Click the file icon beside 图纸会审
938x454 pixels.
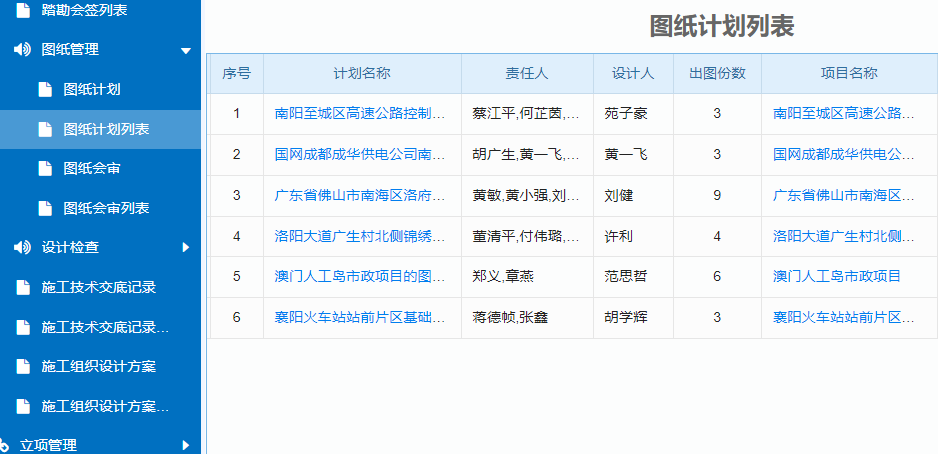(x=44, y=168)
